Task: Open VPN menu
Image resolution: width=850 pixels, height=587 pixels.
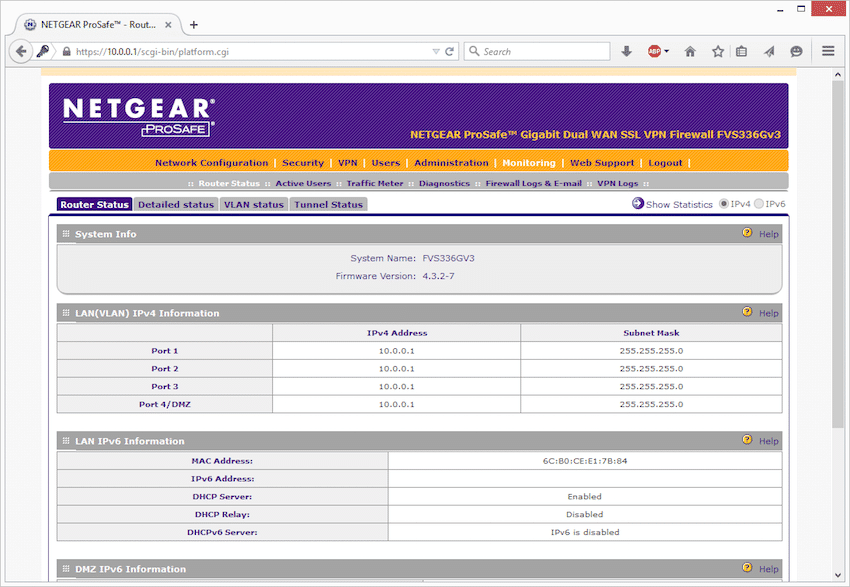Action: click(347, 163)
